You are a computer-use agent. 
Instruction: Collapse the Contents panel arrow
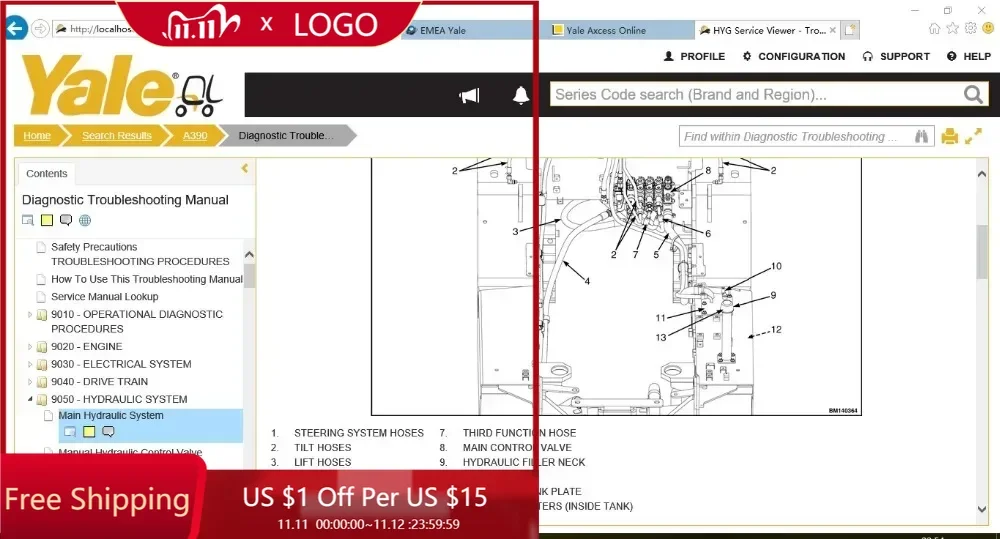244,168
